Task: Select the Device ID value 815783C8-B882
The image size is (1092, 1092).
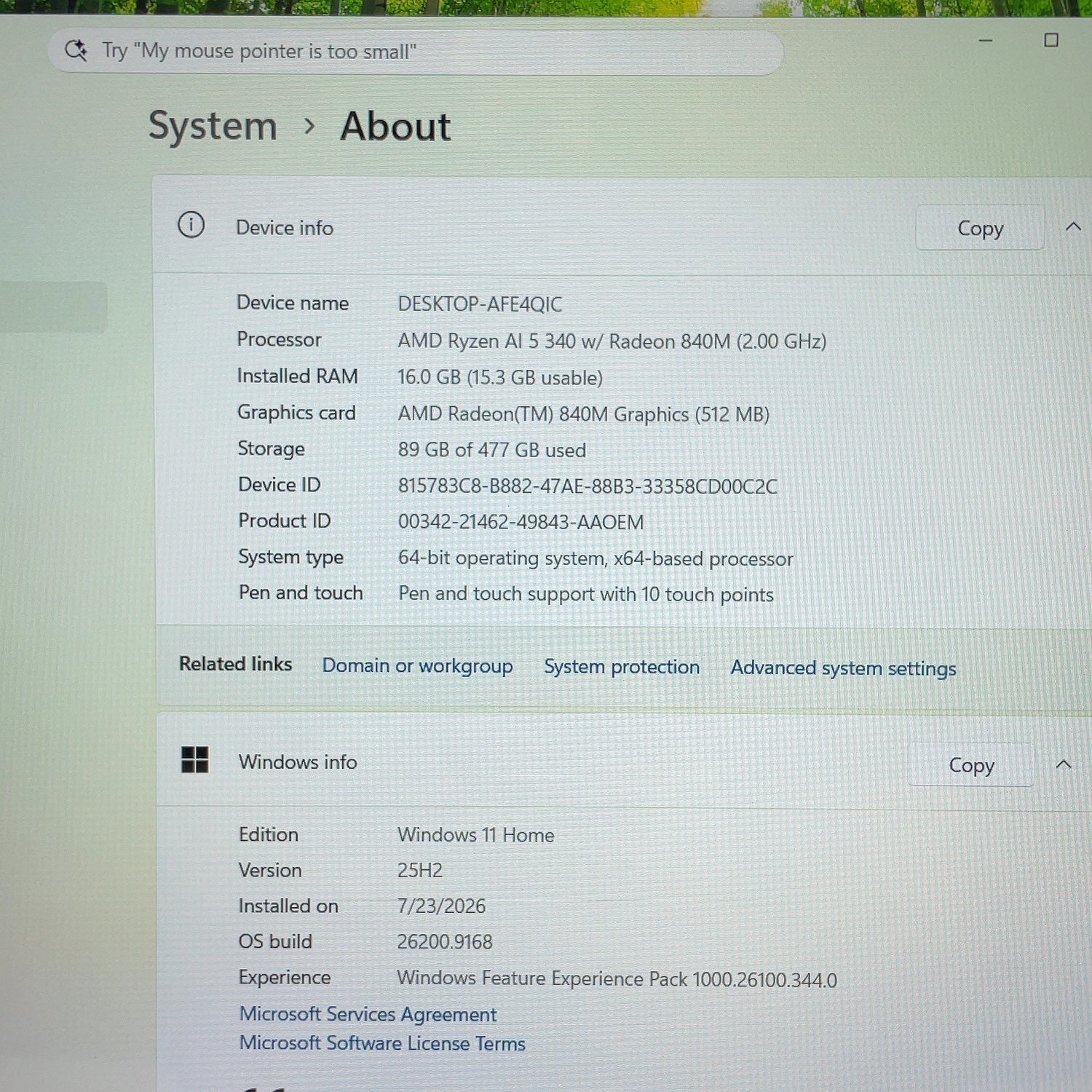Action: [x=587, y=486]
